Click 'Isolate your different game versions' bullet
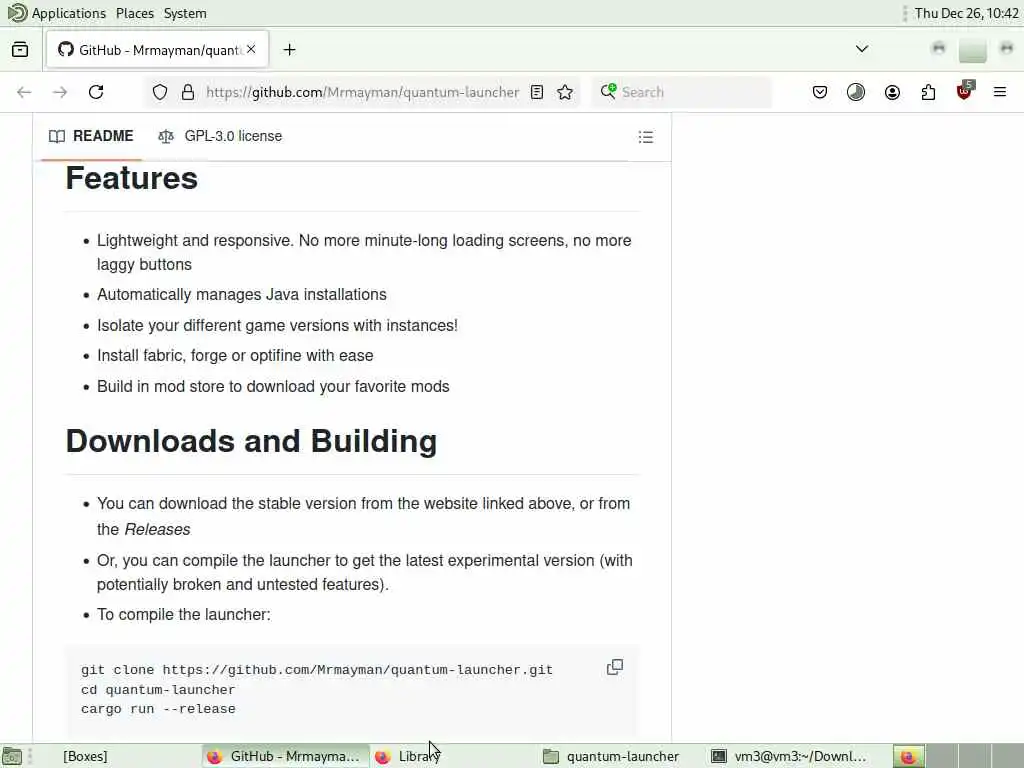Screen dimensions: 1024x768 coord(277,325)
